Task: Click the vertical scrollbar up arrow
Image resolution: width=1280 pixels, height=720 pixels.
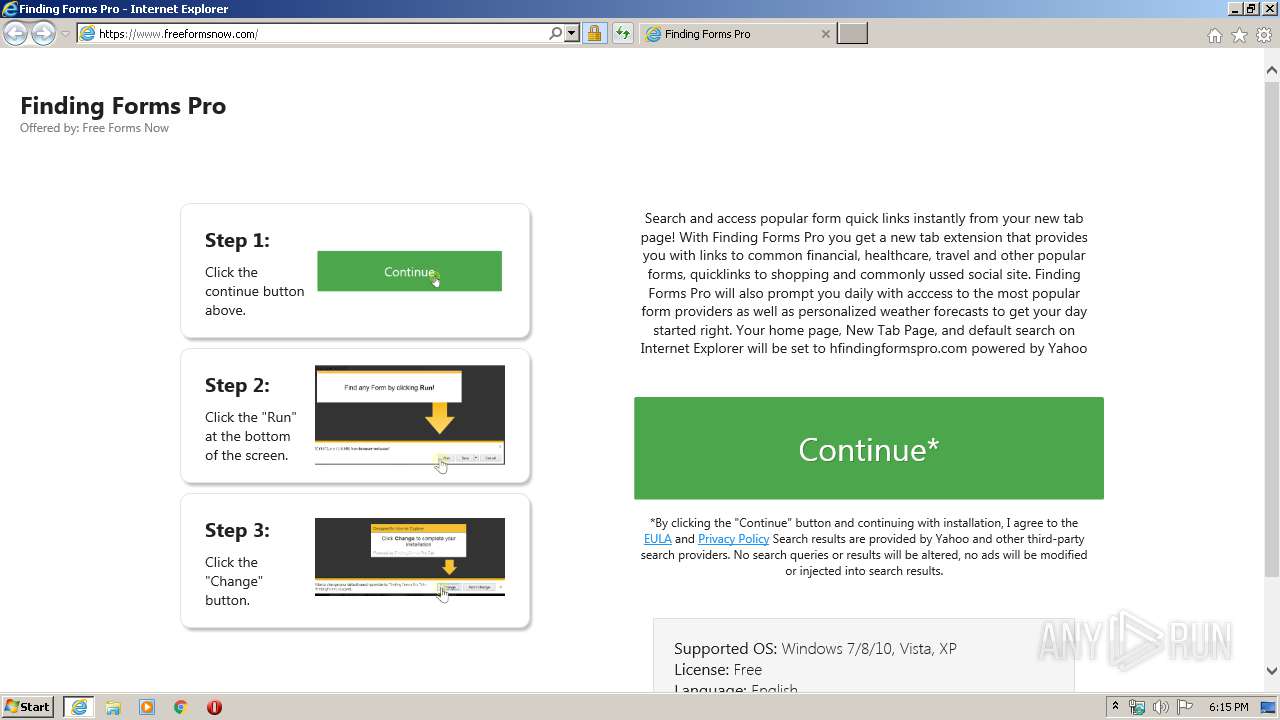Action: pyautogui.click(x=1272, y=71)
